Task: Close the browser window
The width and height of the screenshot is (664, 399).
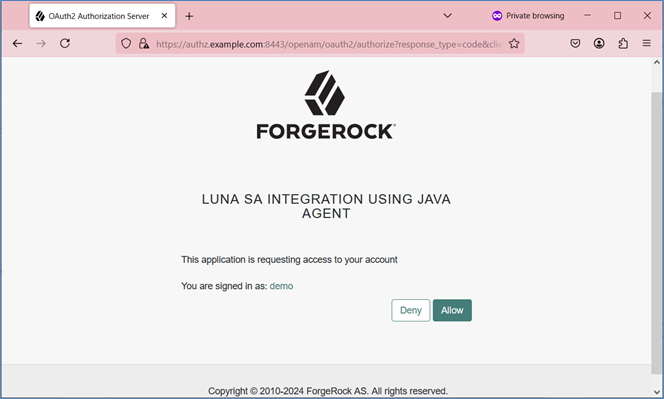Action: (x=647, y=16)
